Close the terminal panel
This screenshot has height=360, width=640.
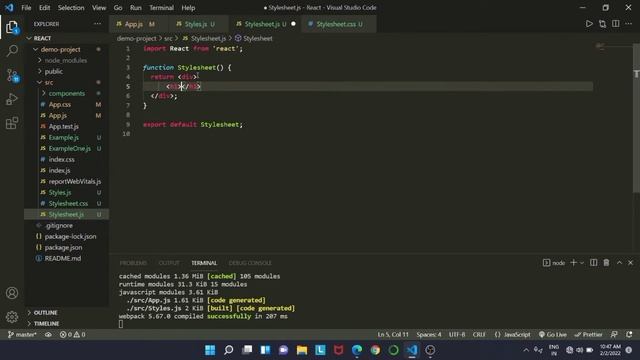(631, 263)
